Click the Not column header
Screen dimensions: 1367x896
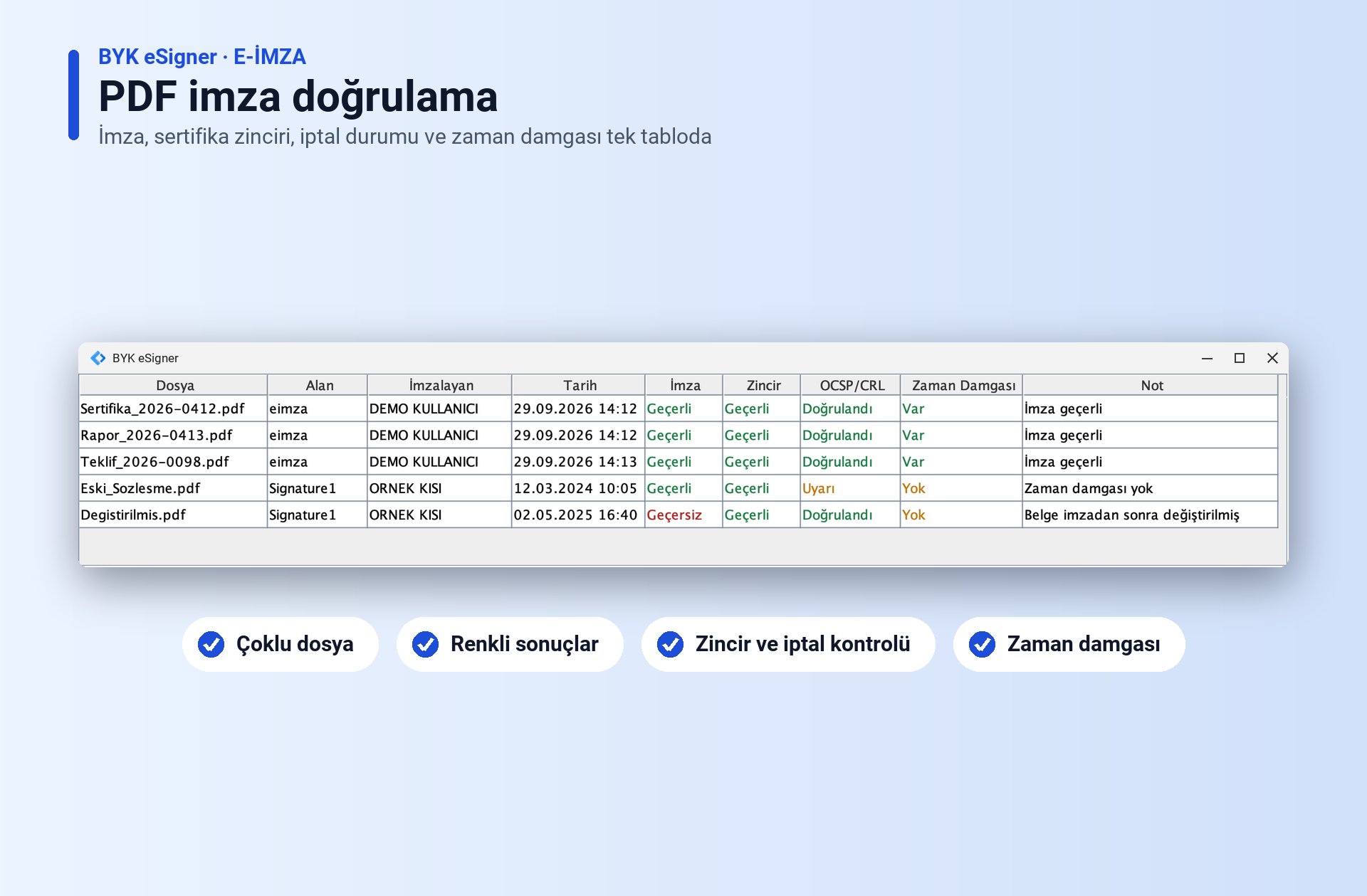click(x=1151, y=385)
